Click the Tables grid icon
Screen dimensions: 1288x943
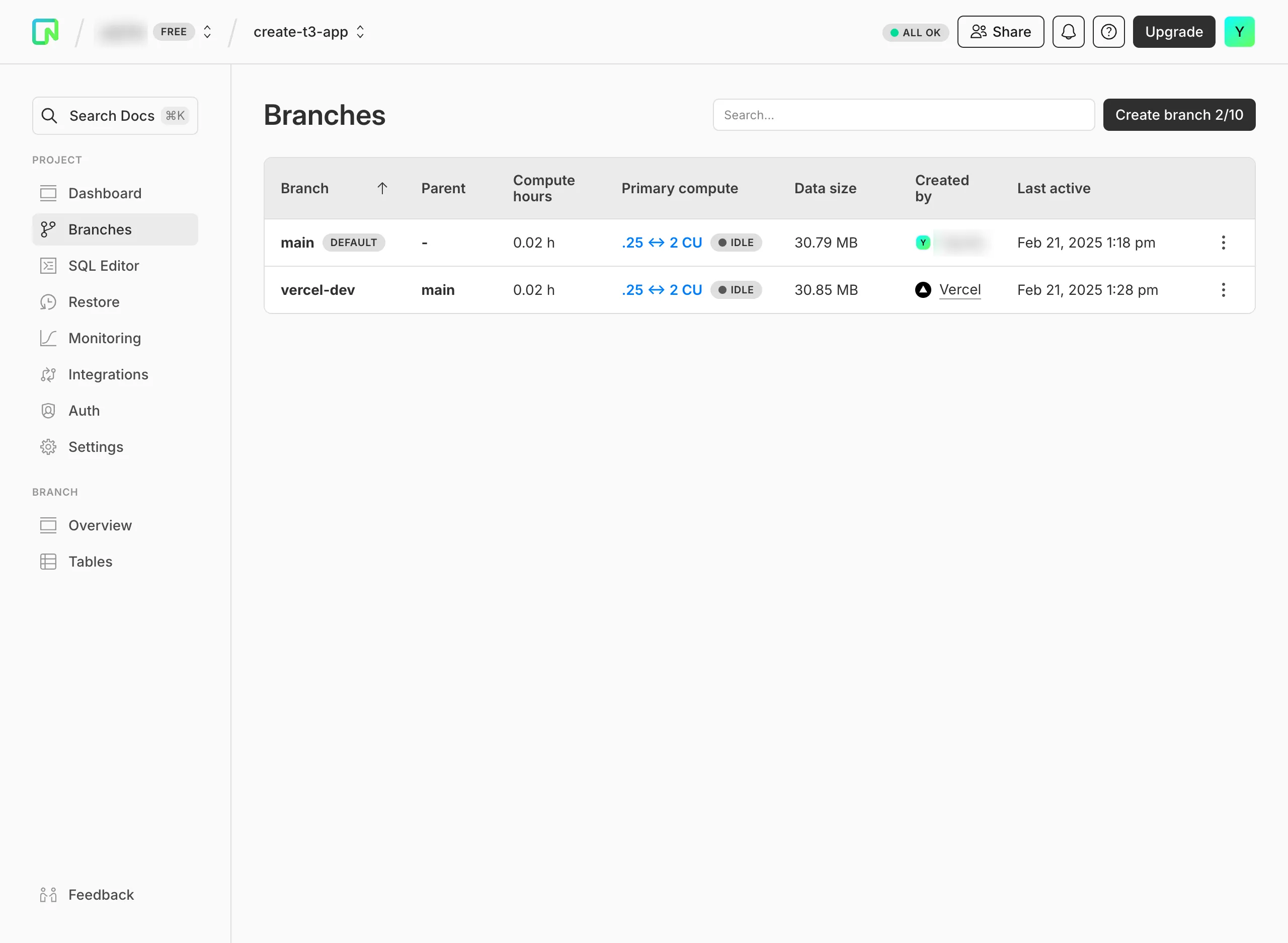click(48, 562)
